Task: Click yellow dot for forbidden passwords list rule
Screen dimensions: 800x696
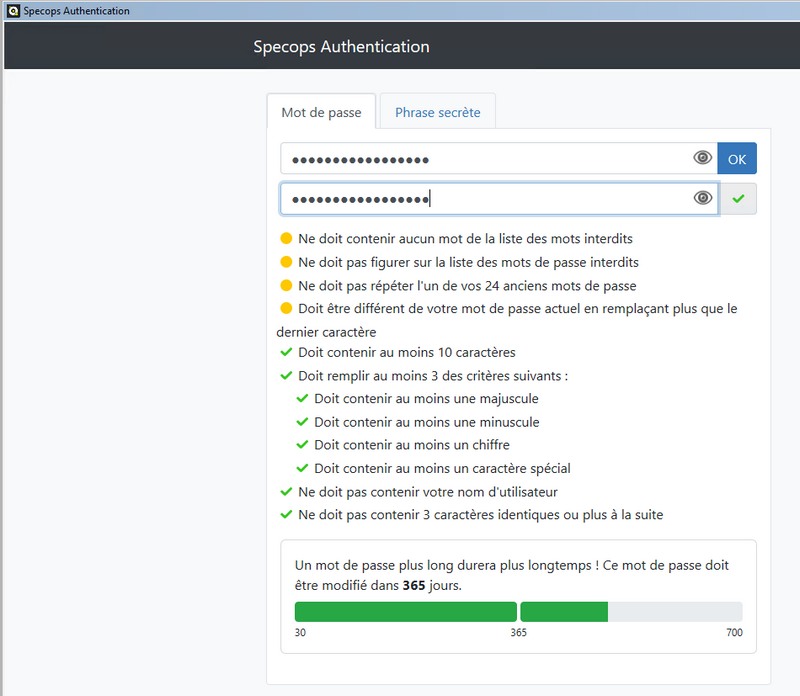Action: pyautogui.click(x=286, y=262)
